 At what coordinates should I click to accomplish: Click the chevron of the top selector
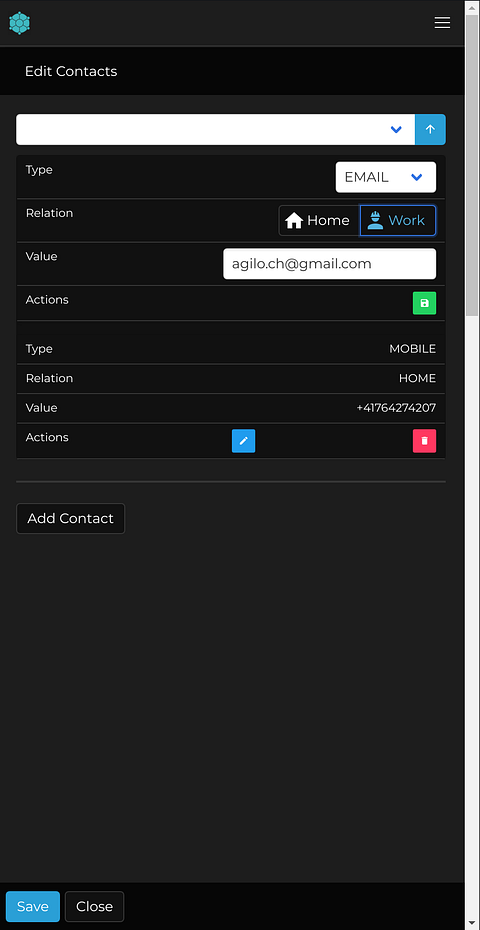pos(396,129)
